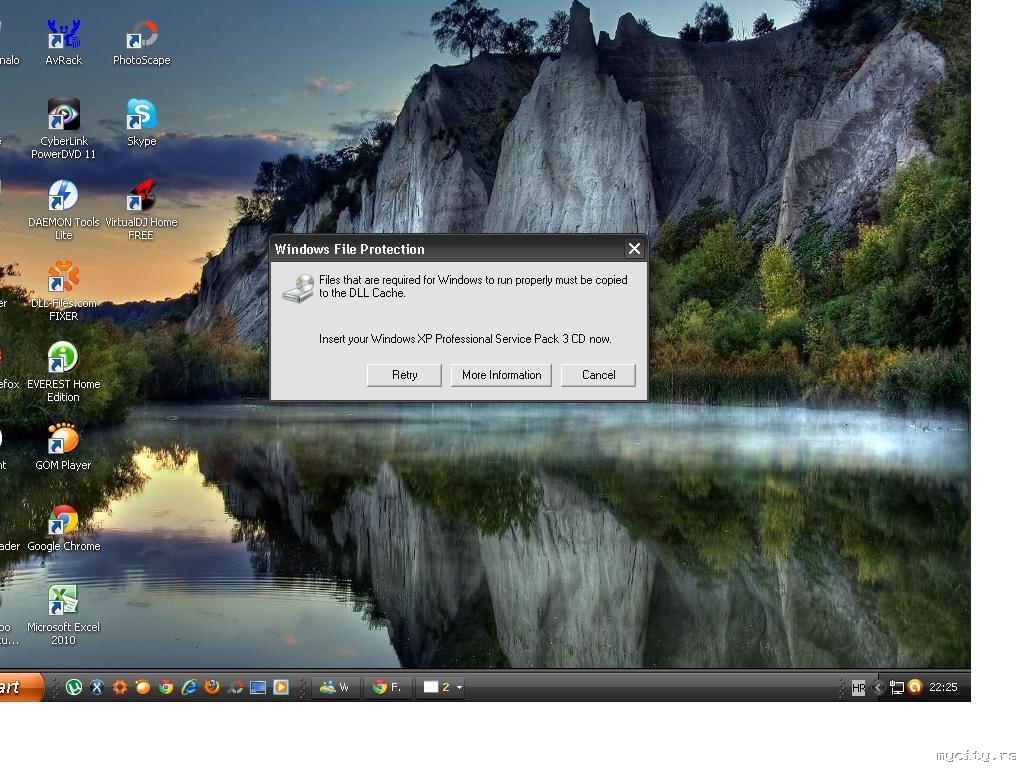Image resolution: width=1024 pixels, height=768 pixels.
Task: Expand hidden tray icons arrow
Action: pyautogui.click(x=878, y=687)
